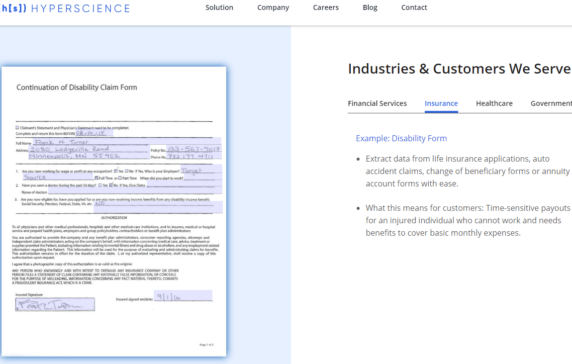This screenshot has width=572, height=364.
Task: Click the highlighted Policy No. field
Action: [193, 149]
